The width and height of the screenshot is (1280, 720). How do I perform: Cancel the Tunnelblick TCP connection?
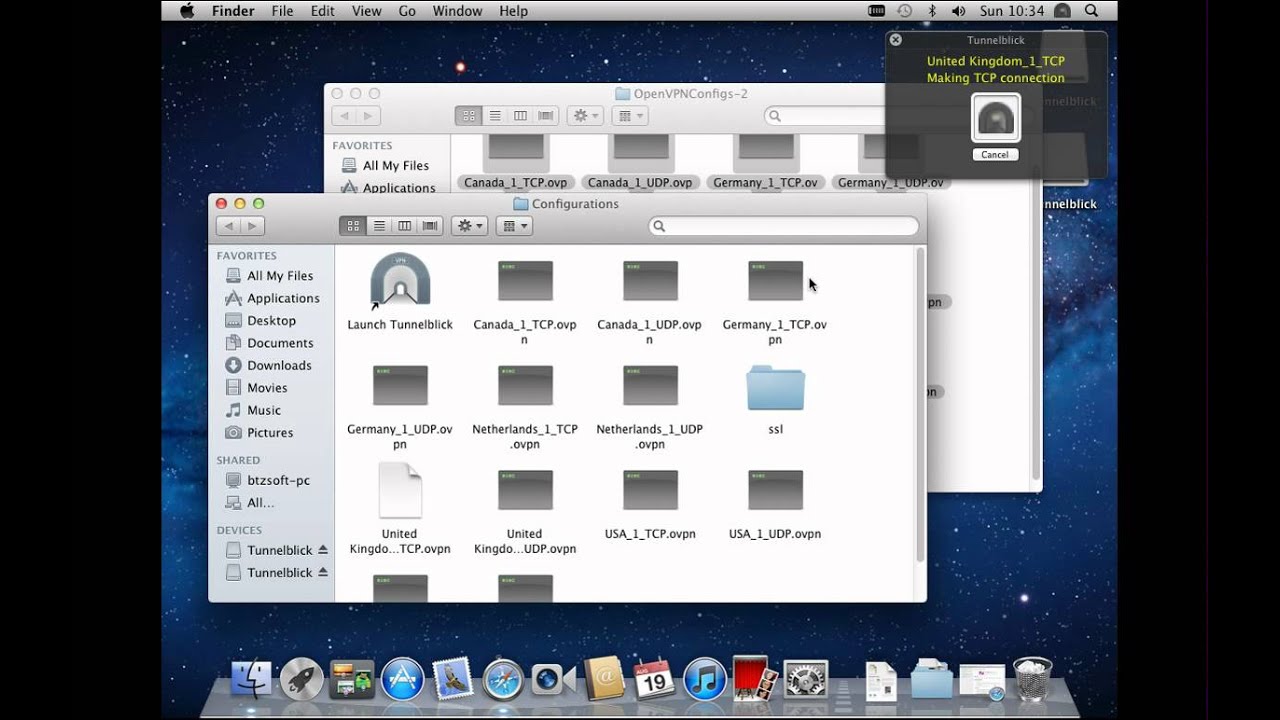995,155
